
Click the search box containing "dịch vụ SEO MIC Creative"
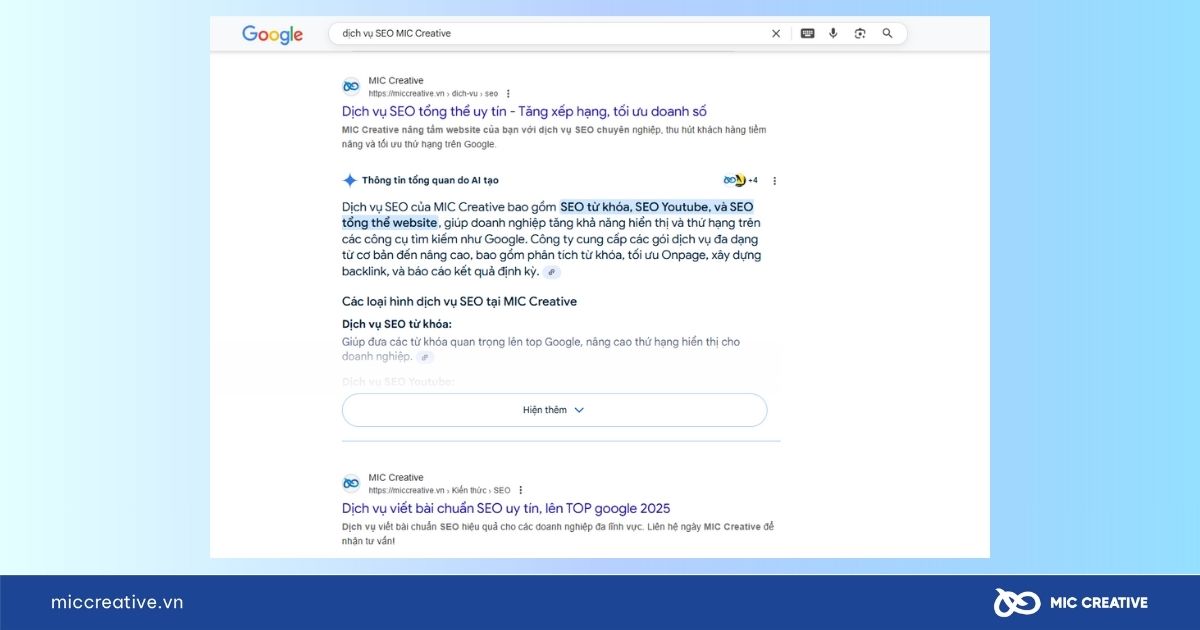[x=617, y=34]
